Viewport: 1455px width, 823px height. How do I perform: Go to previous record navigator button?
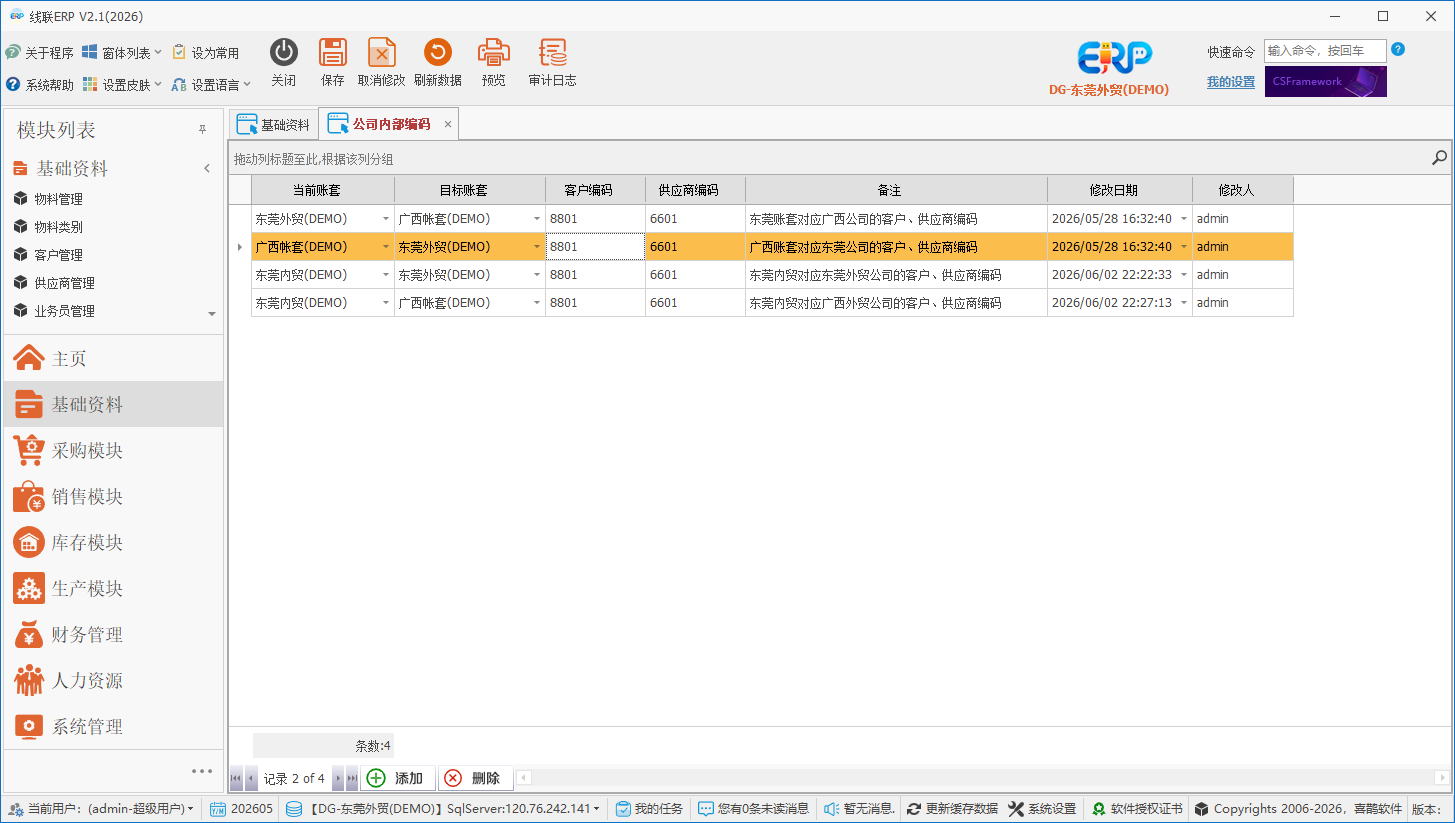250,778
